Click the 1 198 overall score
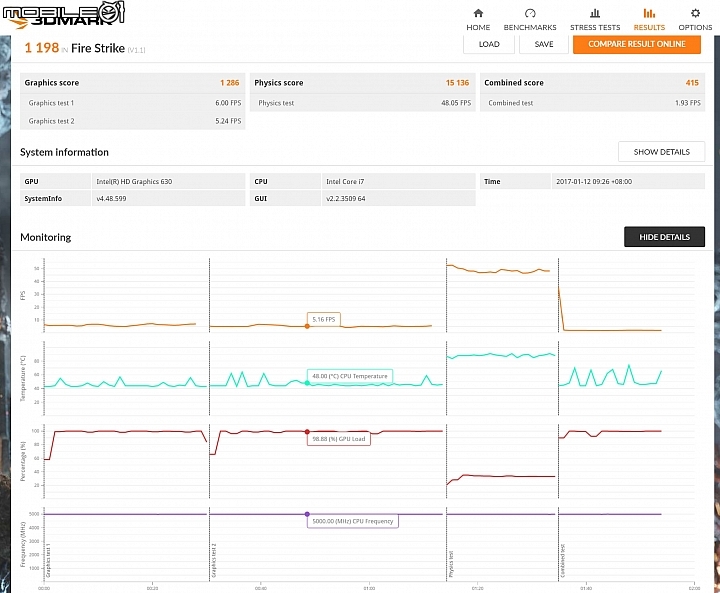720x593 pixels. point(42,48)
